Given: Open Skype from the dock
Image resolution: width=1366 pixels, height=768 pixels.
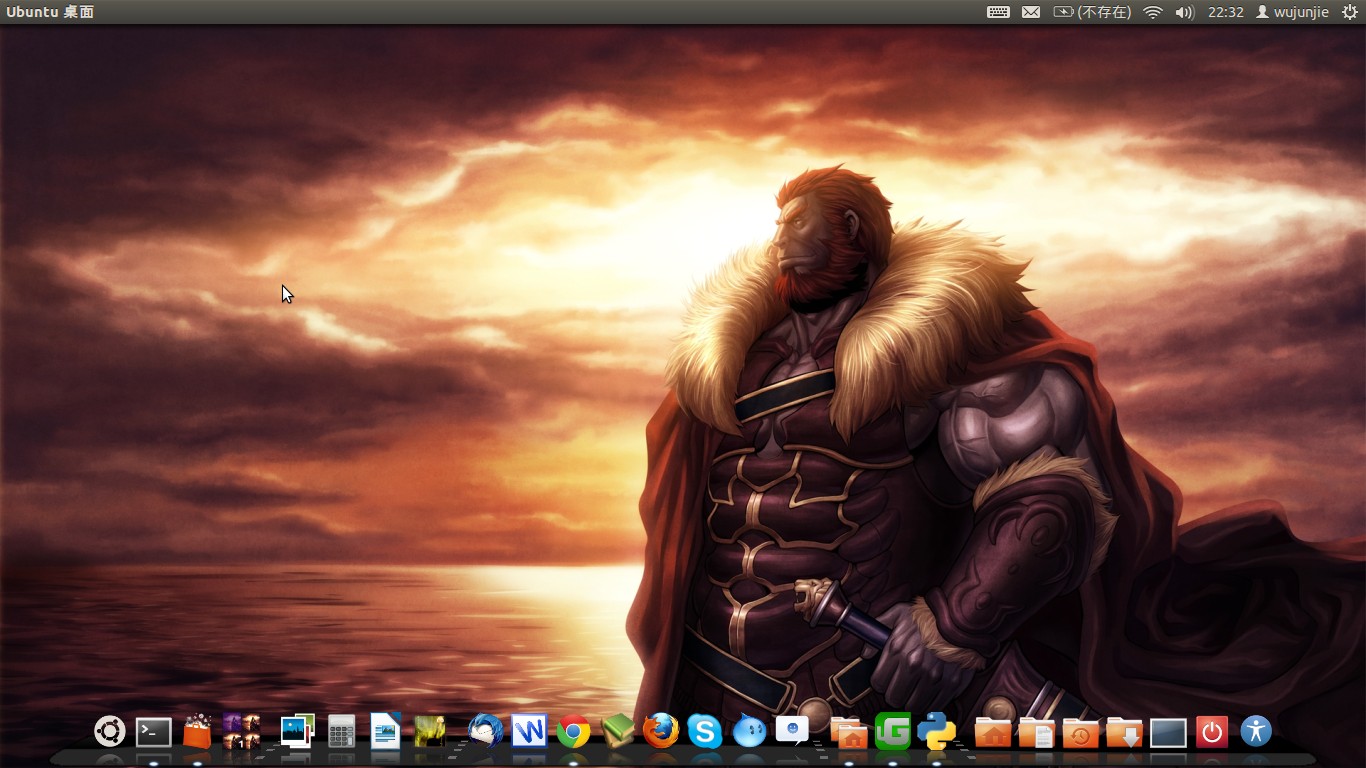Looking at the screenshot, I should [x=705, y=732].
